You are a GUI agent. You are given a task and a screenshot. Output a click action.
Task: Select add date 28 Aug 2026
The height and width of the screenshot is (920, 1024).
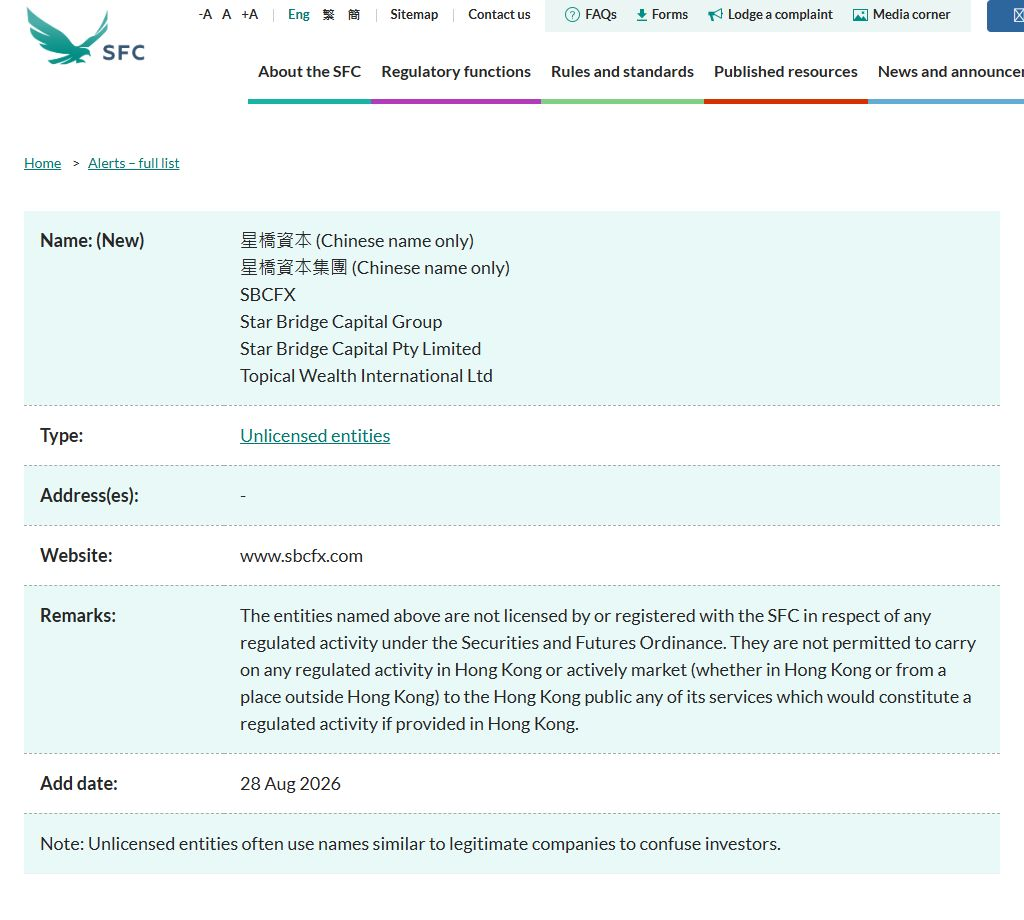pyautogui.click(x=290, y=784)
